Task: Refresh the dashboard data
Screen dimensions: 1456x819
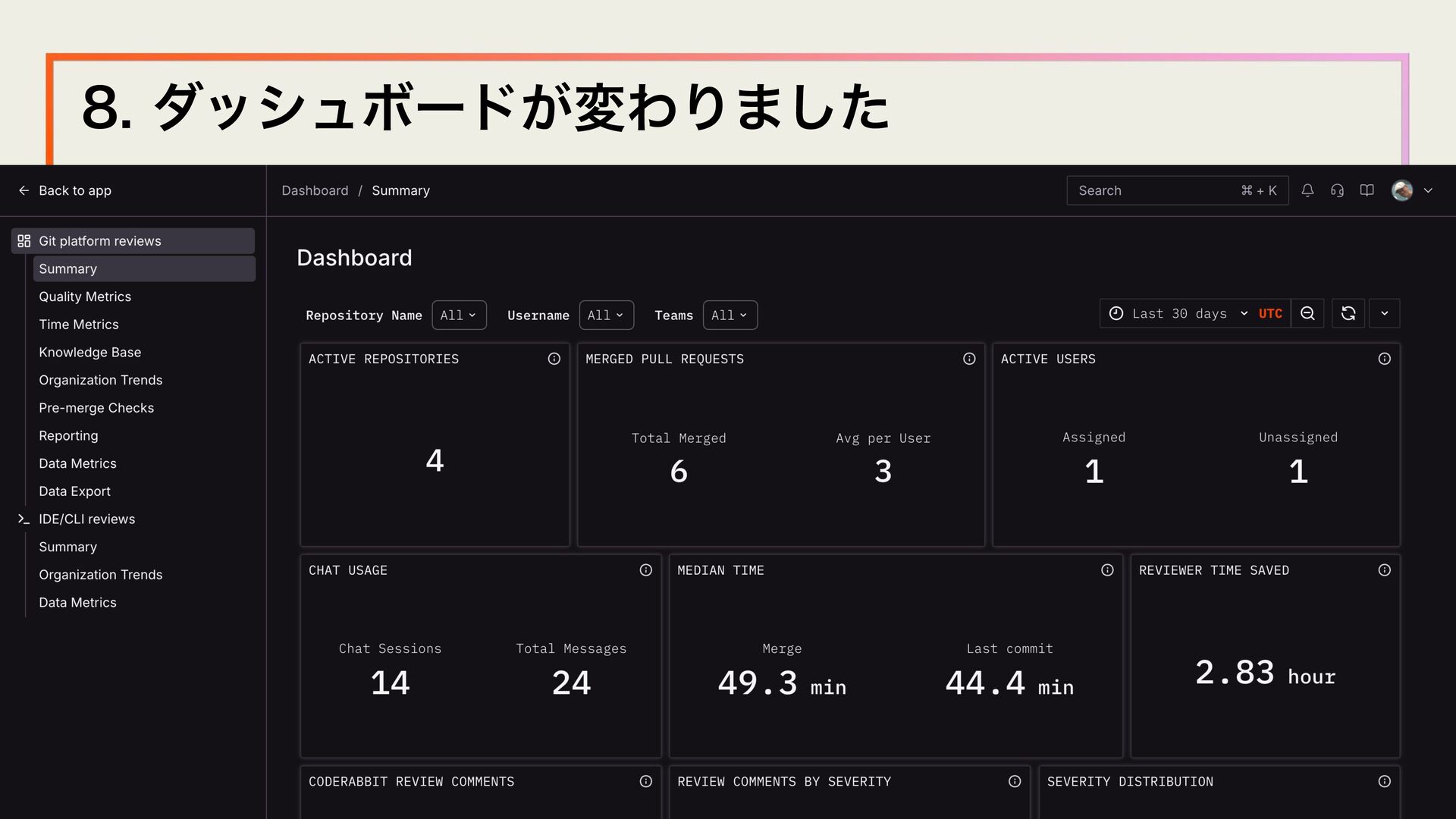Action: (x=1348, y=313)
